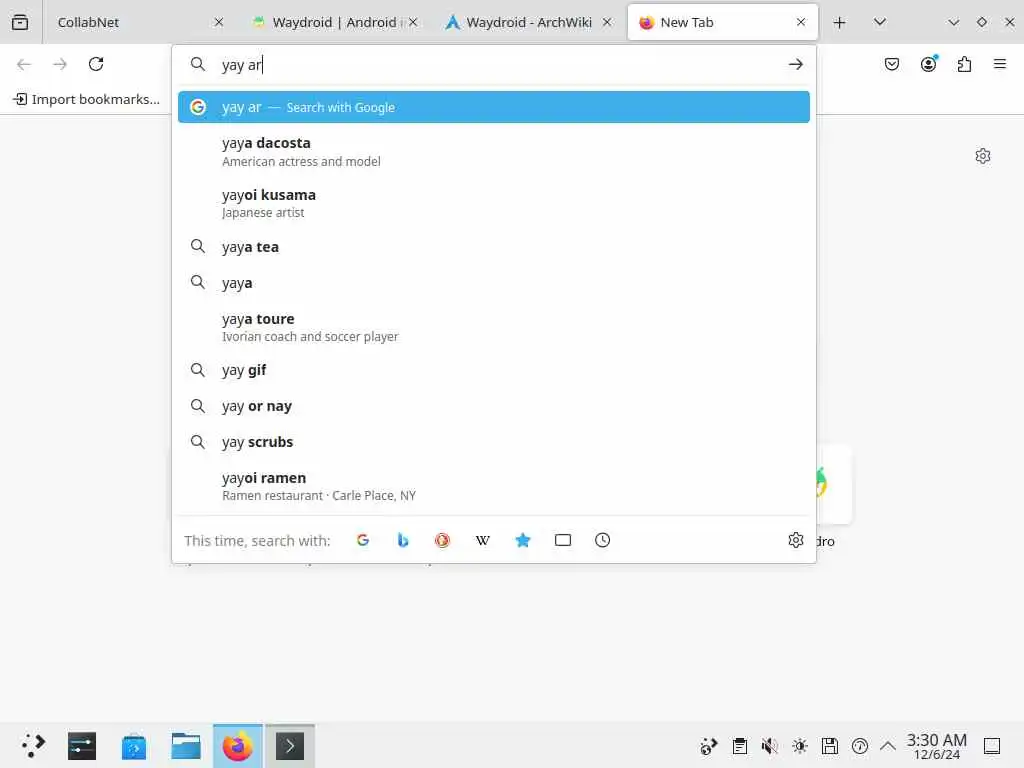Screen dimensions: 1024x768
Task: Search this time with DuckDuckGo icon
Action: coord(442,540)
